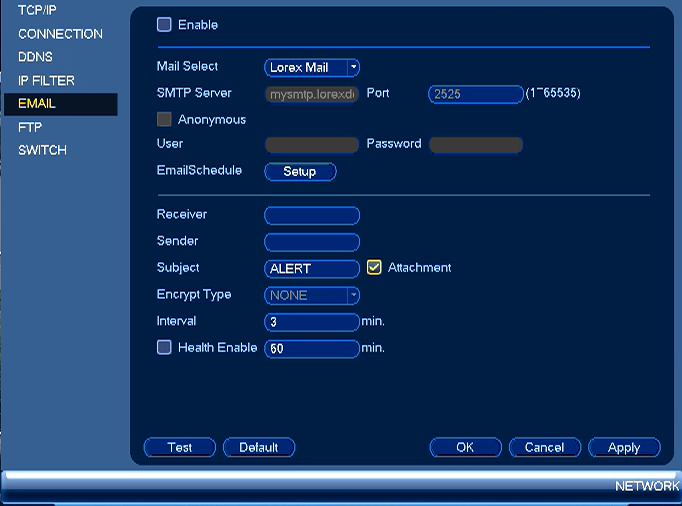Switch to the SWITCH settings page
The height and width of the screenshot is (506, 682).
coord(43,151)
